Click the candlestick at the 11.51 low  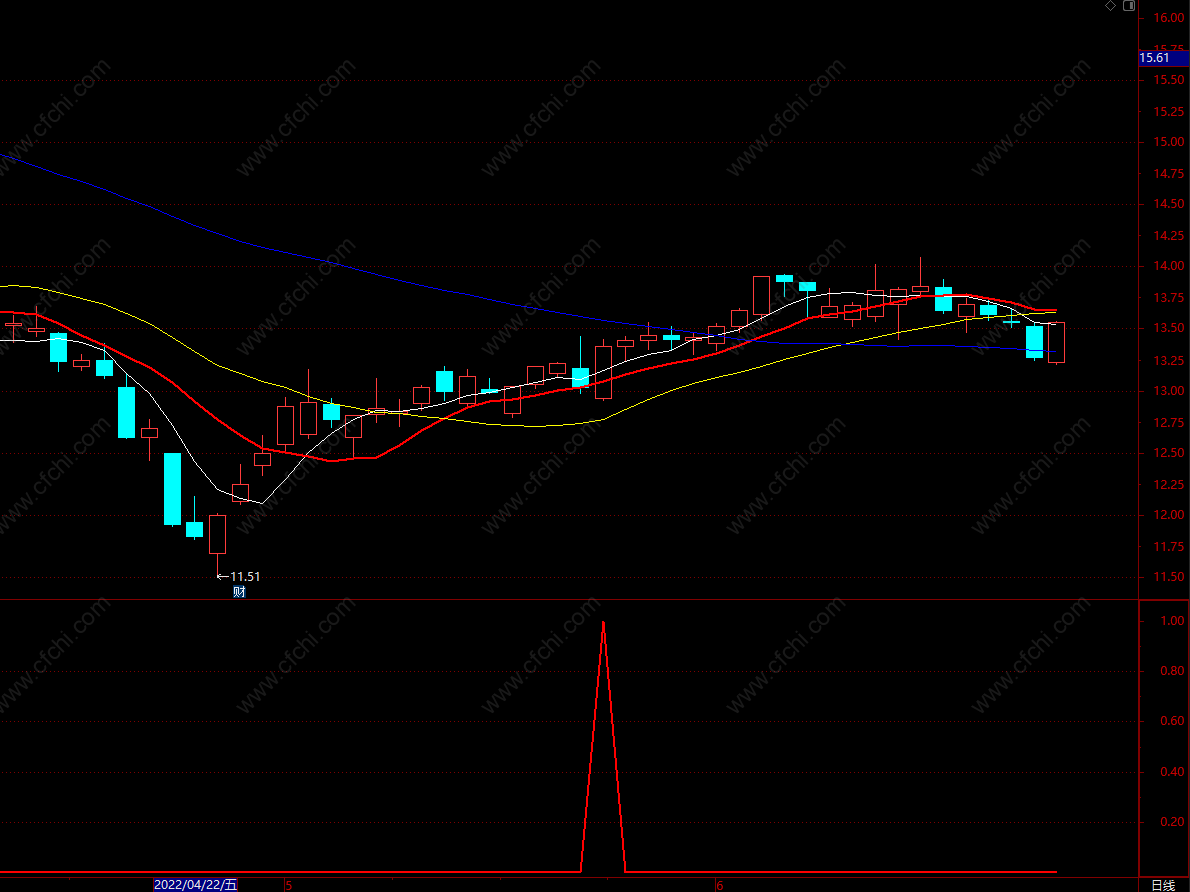[x=218, y=534]
